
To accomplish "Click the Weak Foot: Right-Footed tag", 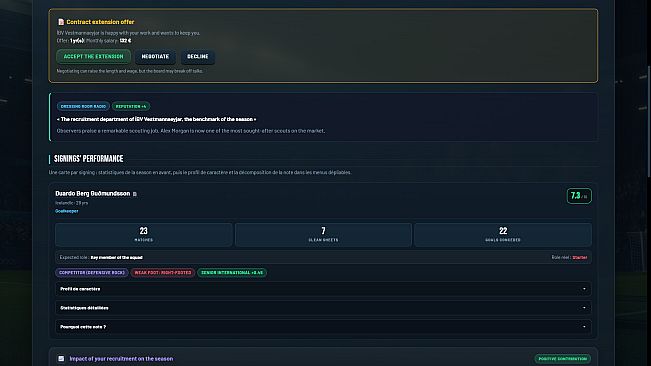I will (x=163, y=273).
